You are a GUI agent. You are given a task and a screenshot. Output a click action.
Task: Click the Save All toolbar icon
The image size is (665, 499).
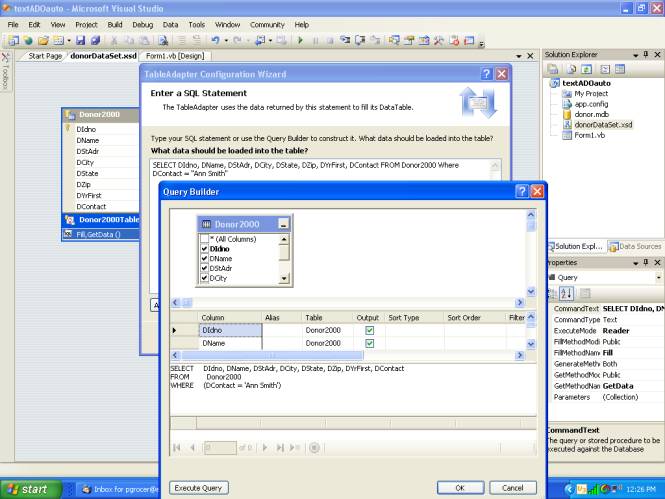coord(95,40)
